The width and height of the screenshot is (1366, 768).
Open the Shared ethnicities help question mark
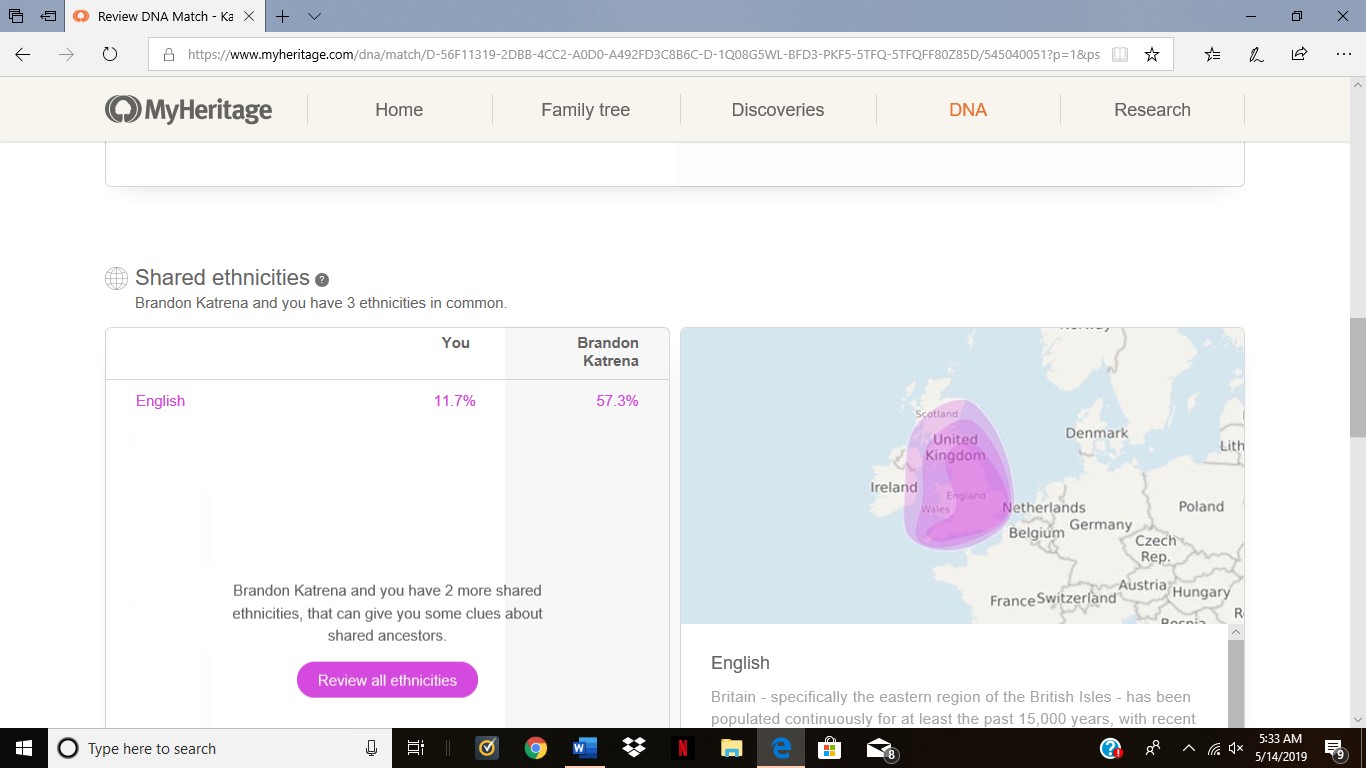(x=322, y=280)
